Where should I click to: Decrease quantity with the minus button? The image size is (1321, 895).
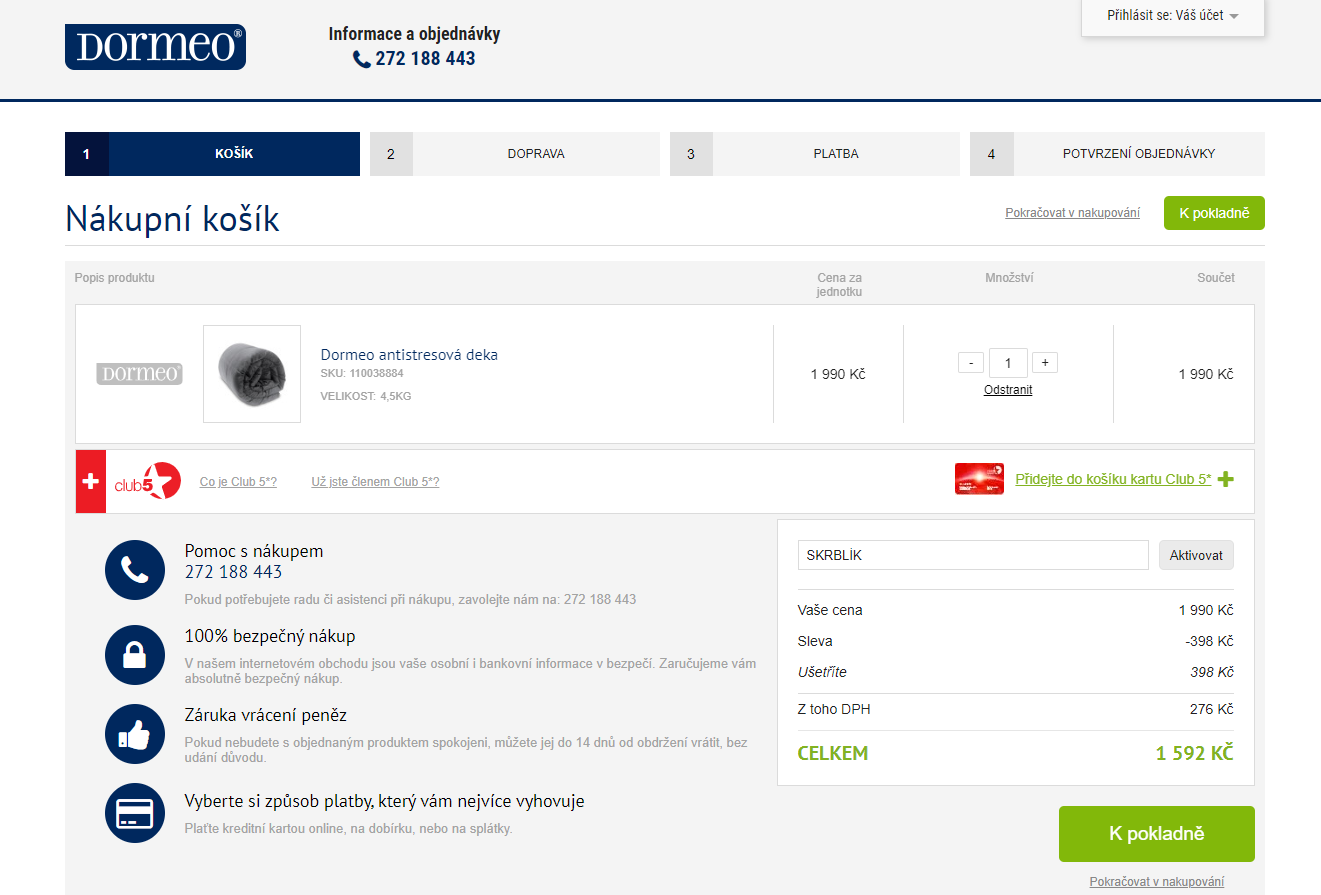(970, 363)
